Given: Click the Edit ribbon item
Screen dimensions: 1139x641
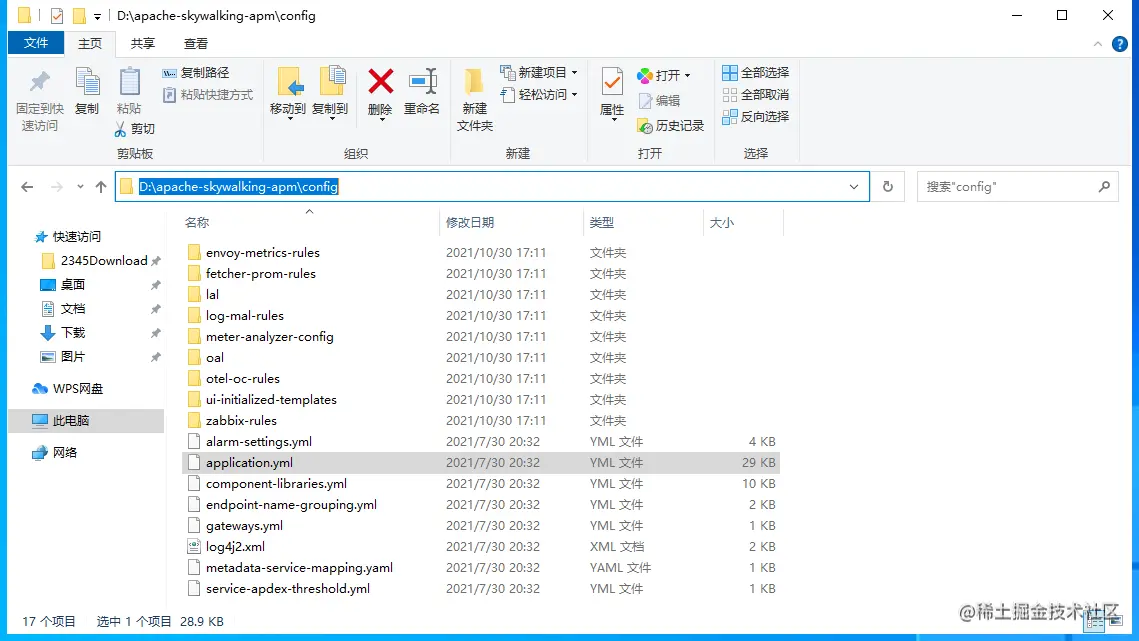Looking at the screenshot, I should click(x=660, y=101).
